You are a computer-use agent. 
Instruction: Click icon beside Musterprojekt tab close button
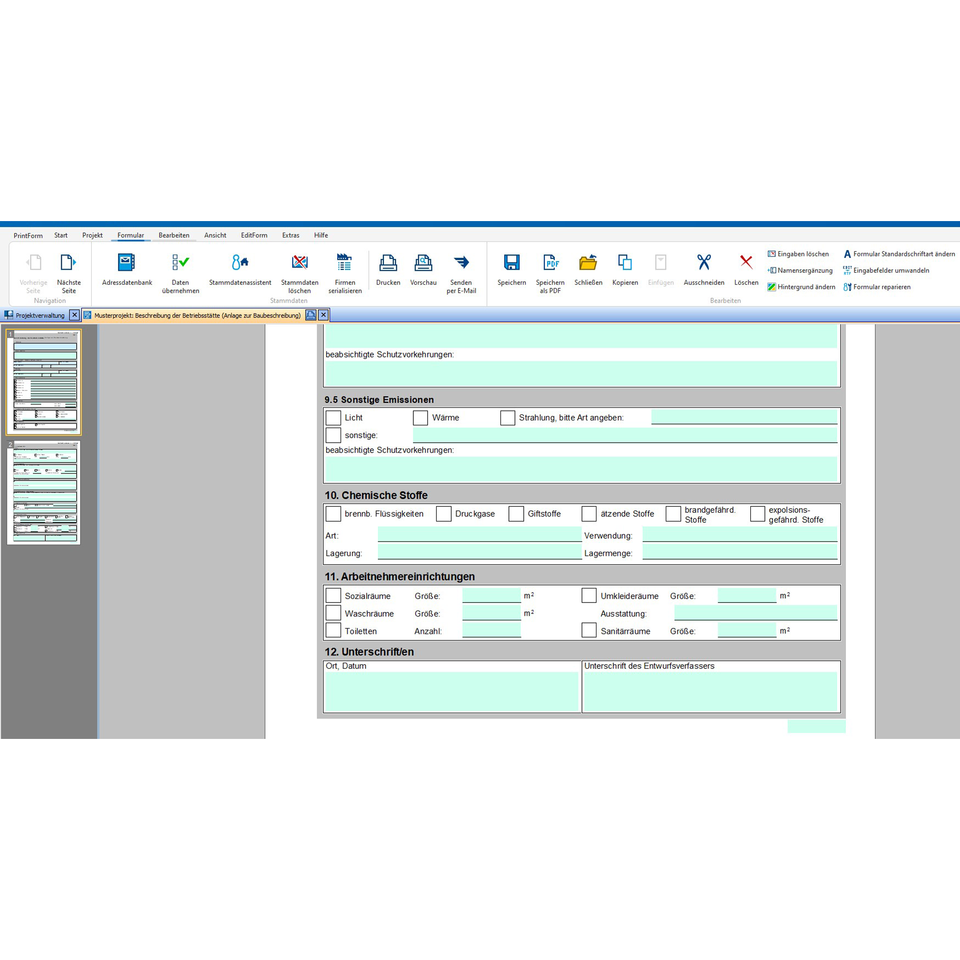310,315
